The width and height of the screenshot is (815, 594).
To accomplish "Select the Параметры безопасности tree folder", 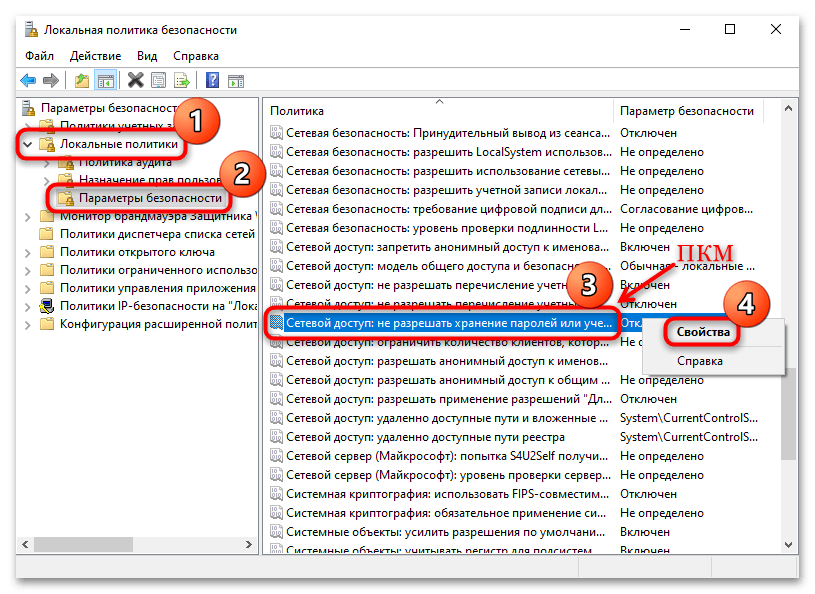I will point(150,198).
